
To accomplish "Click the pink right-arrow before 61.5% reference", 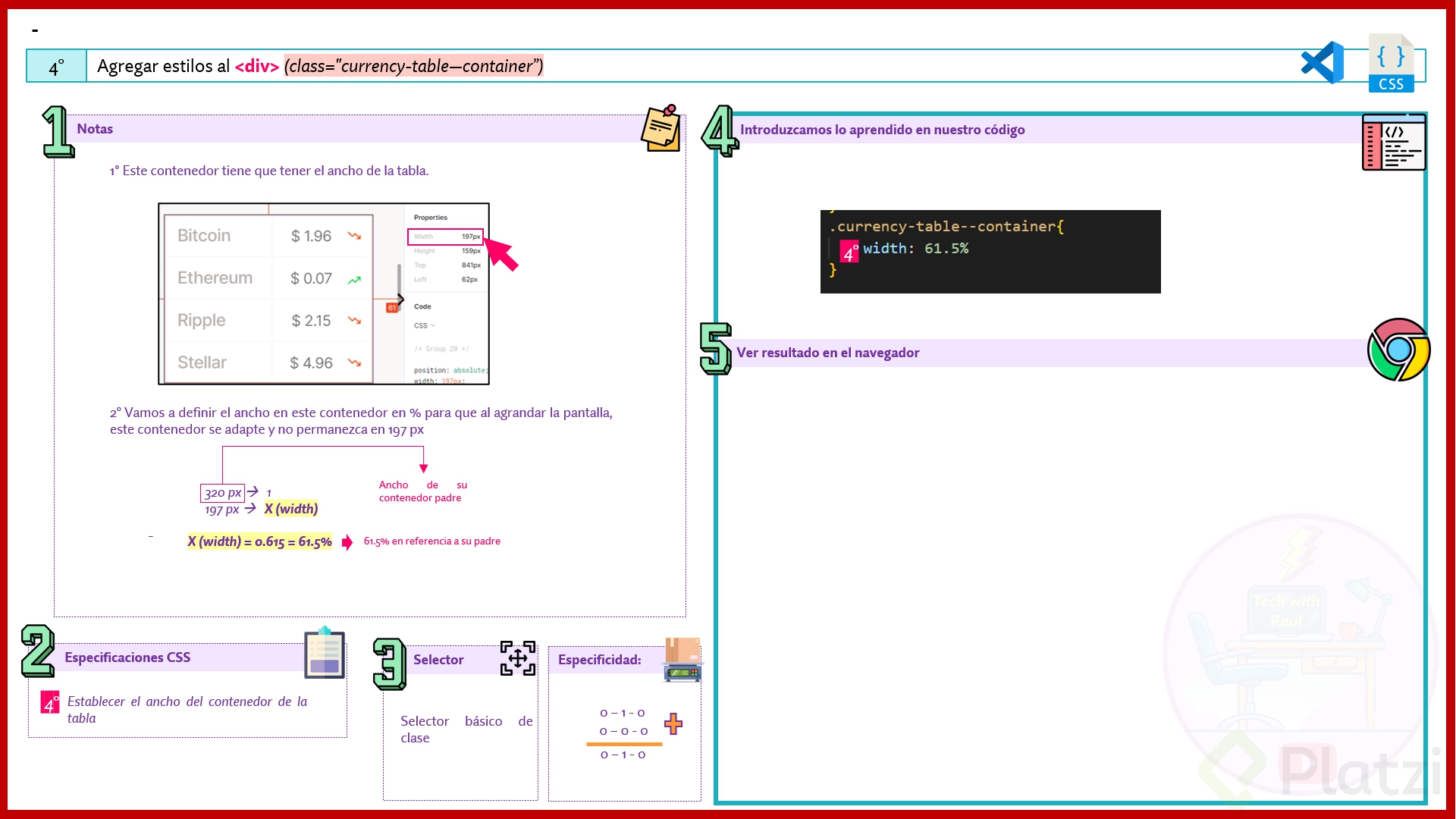I will pyautogui.click(x=347, y=542).
